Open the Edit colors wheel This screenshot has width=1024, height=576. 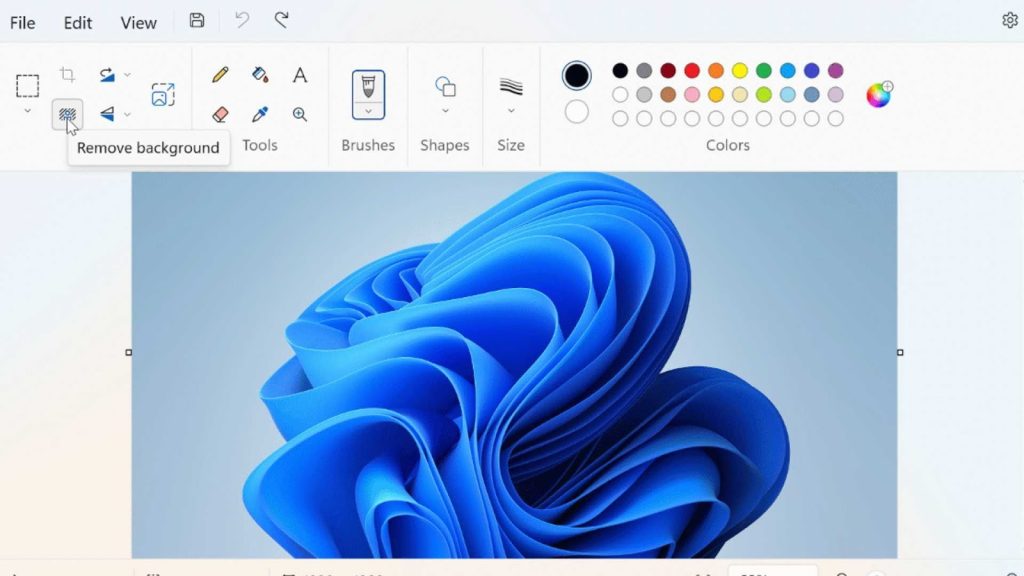coord(878,95)
